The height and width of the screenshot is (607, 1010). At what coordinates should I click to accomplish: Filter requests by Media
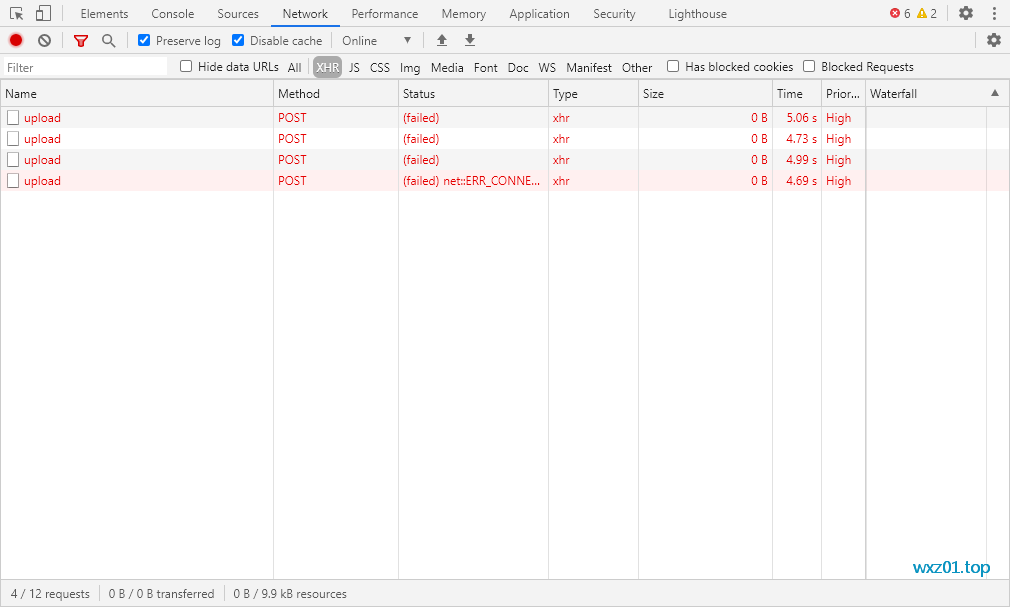(x=447, y=67)
